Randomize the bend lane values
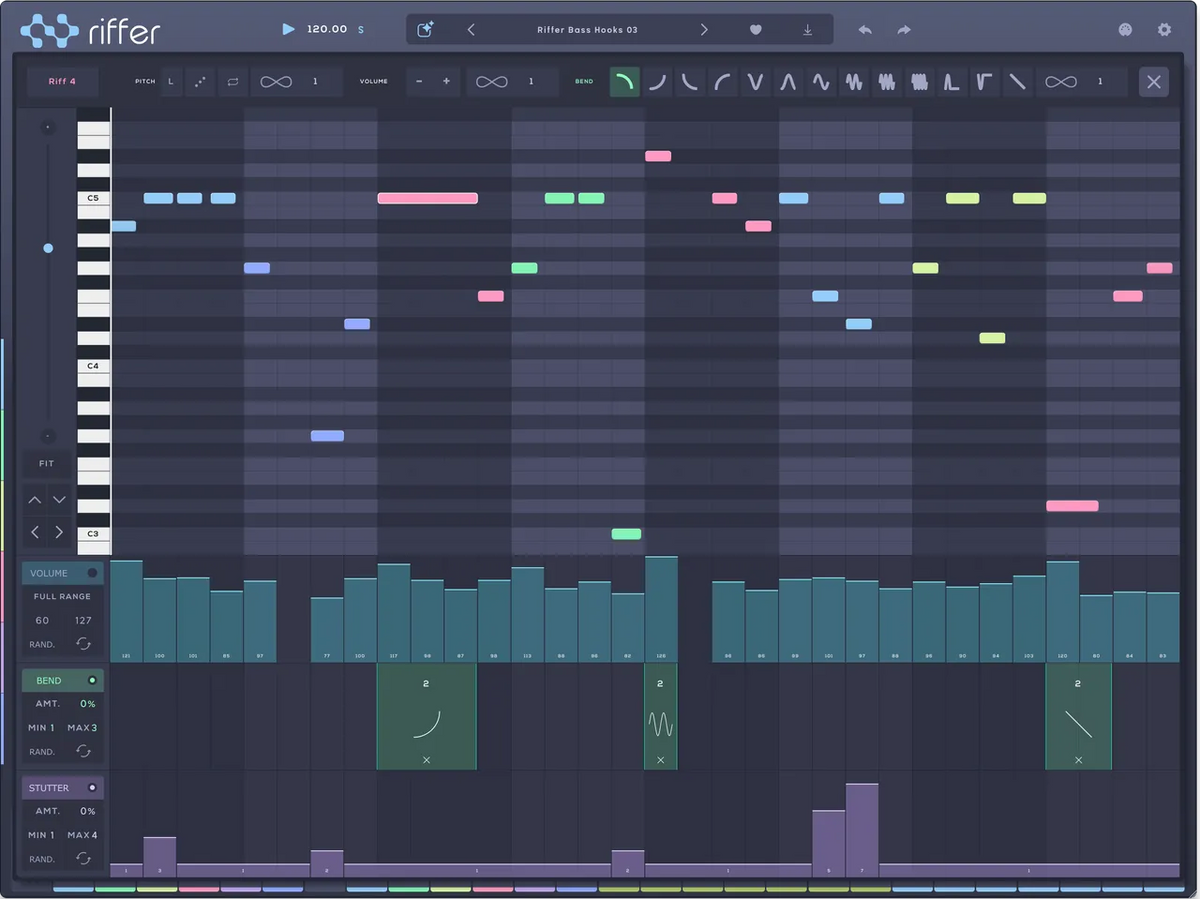 84,751
